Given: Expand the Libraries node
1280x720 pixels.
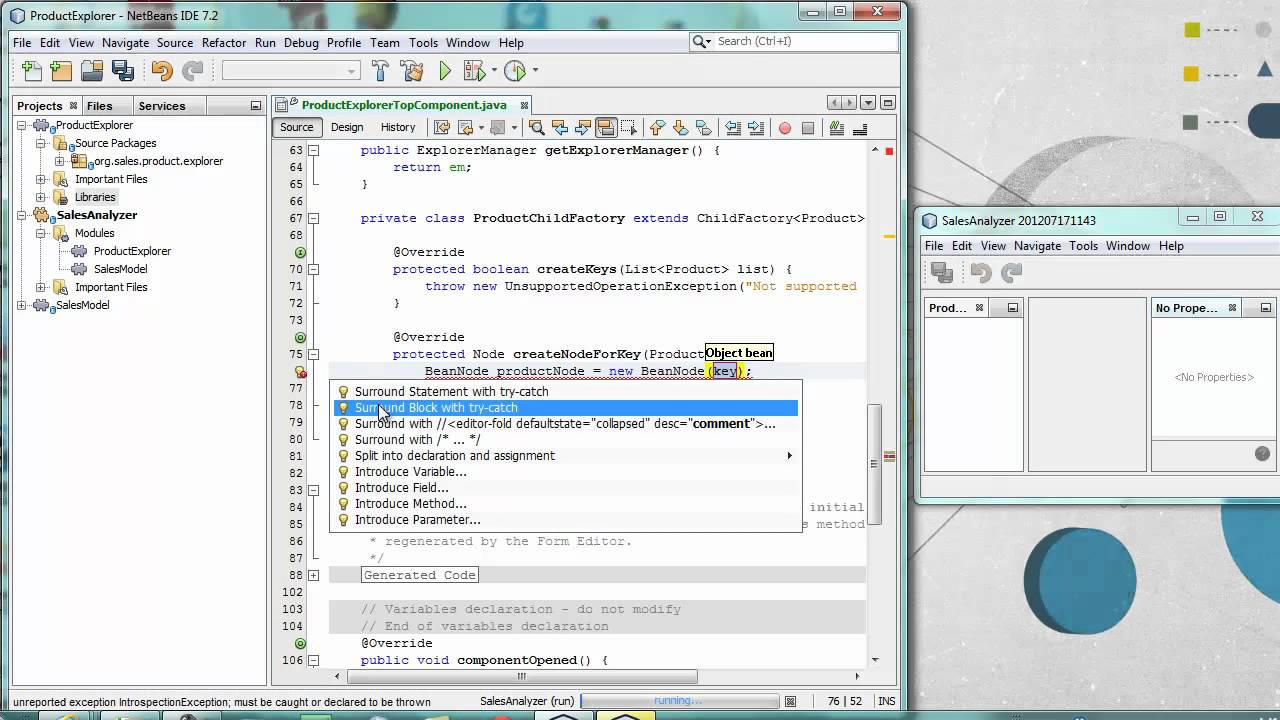Looking at the screenshot, I should tap(41, 197).
